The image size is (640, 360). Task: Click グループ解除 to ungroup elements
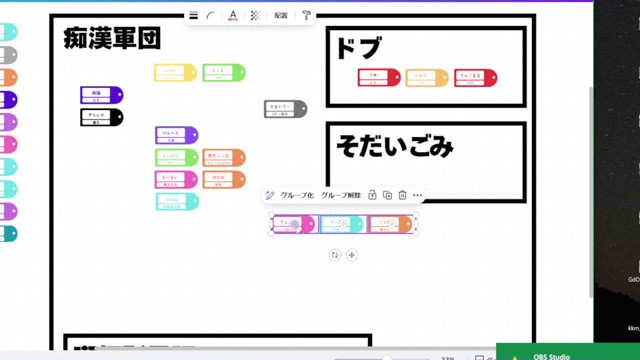tap(341, 196)
